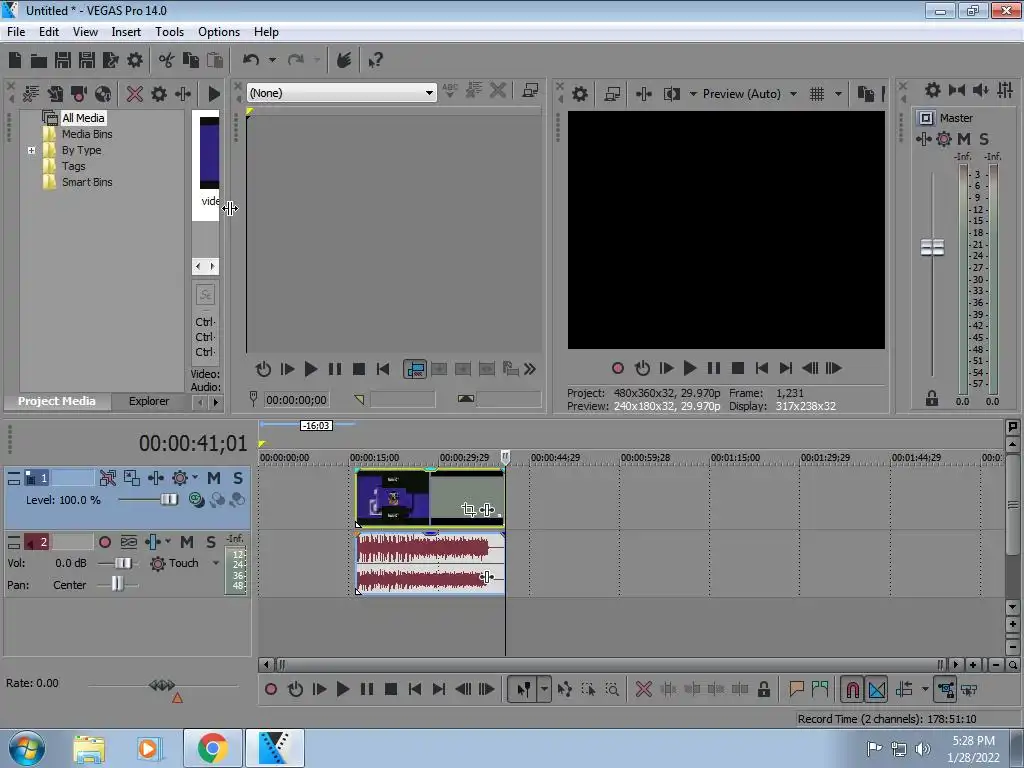Lock event with padlock icon

click(763, 689)
